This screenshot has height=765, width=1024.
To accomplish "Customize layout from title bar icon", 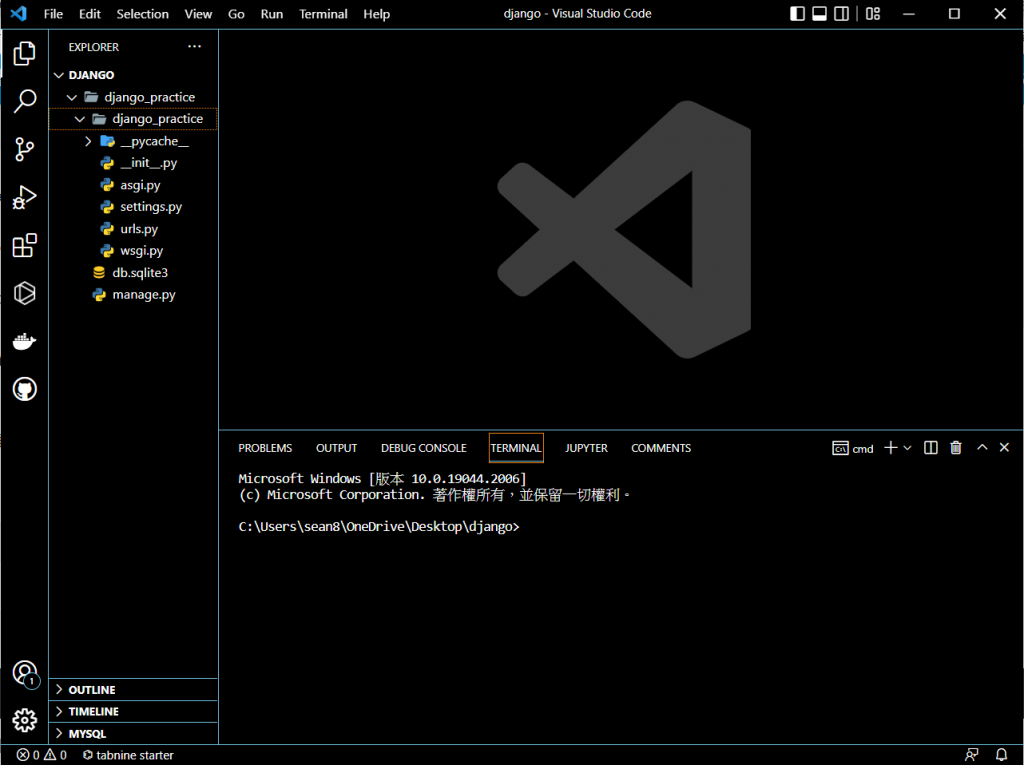I will pos(872,14).
